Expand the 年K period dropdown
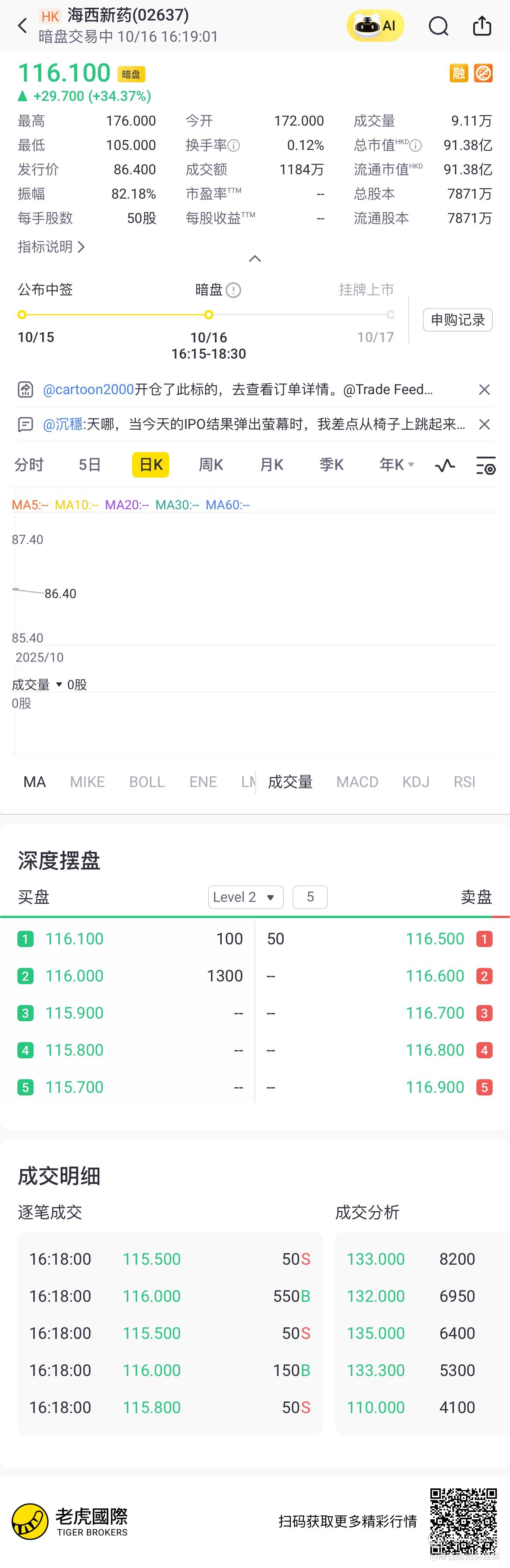The width and height of the screenshot is (510, 1568). (x=397, y=465)
